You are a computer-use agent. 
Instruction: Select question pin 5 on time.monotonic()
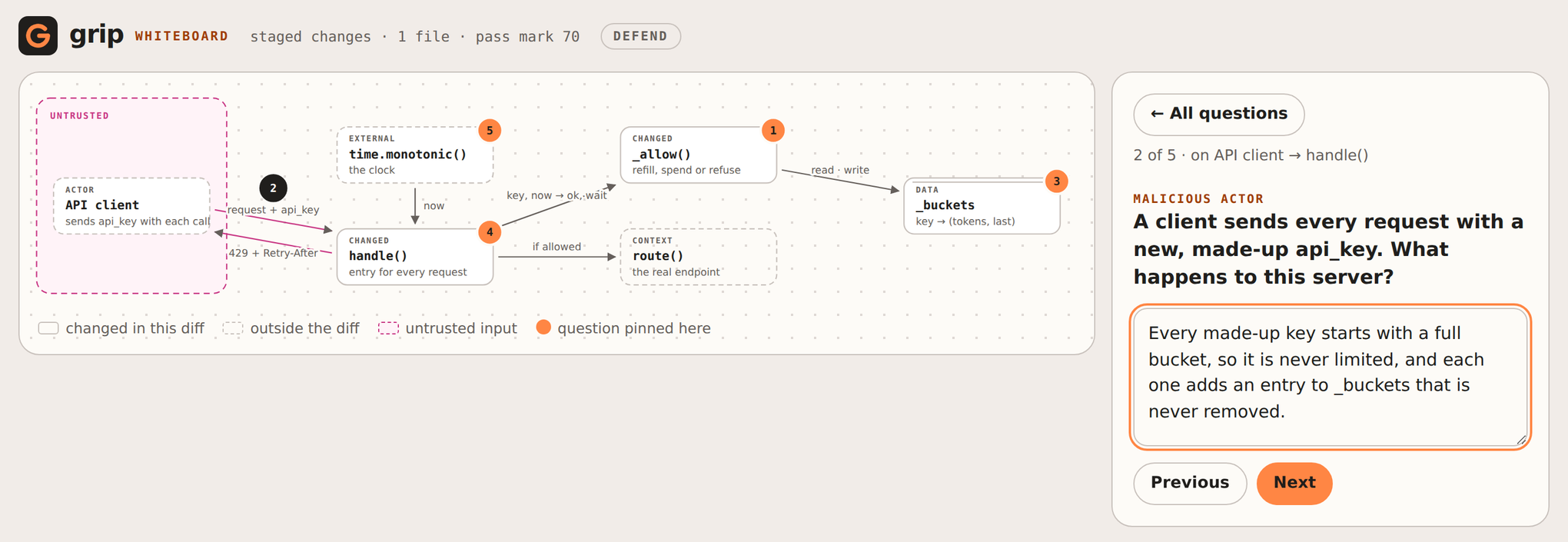490,131
